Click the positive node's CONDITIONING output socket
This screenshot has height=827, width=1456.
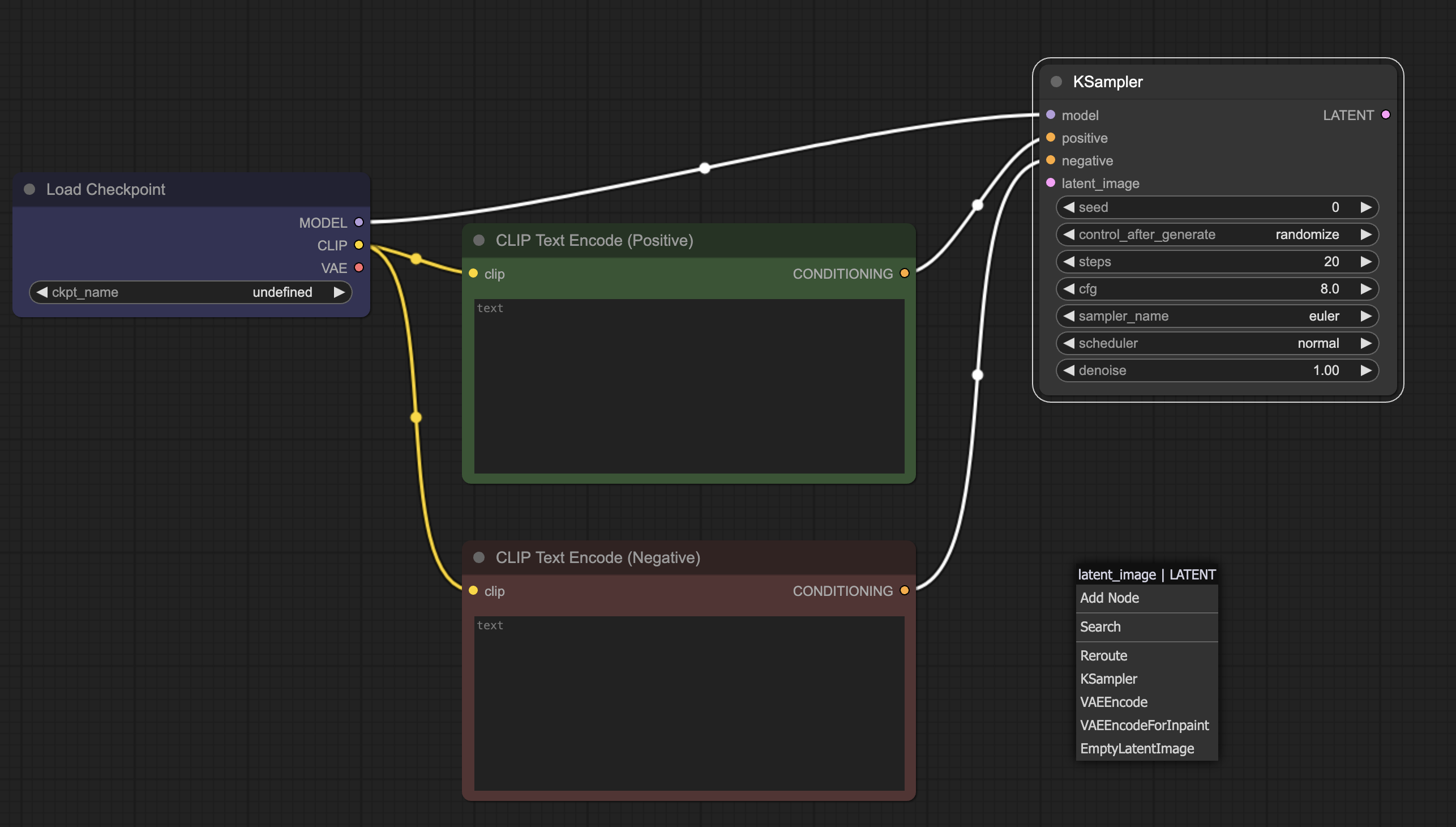coord(904,273)
